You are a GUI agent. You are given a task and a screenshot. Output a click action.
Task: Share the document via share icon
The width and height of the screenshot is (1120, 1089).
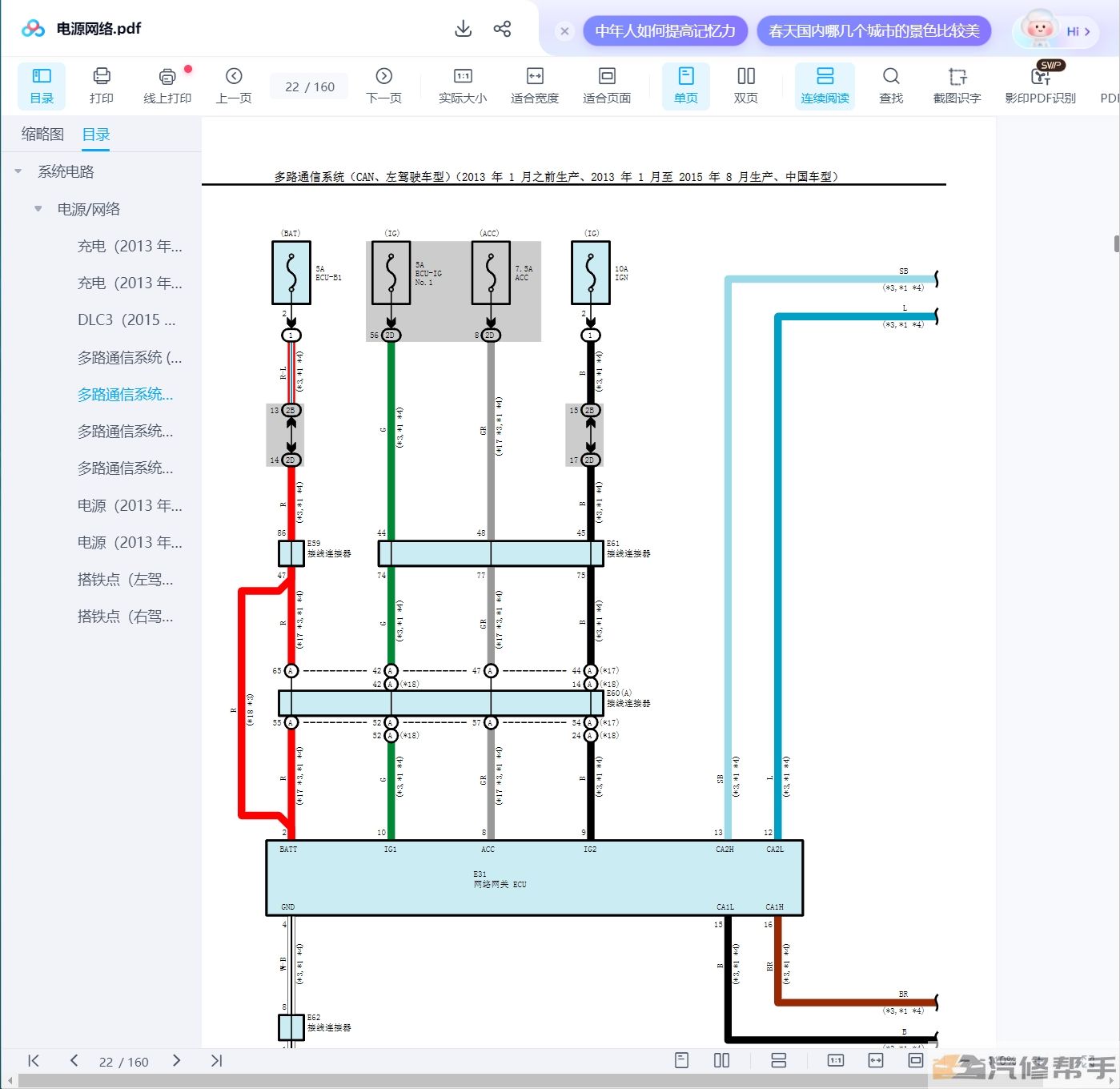pyautogui.click(x=502, y=30)
